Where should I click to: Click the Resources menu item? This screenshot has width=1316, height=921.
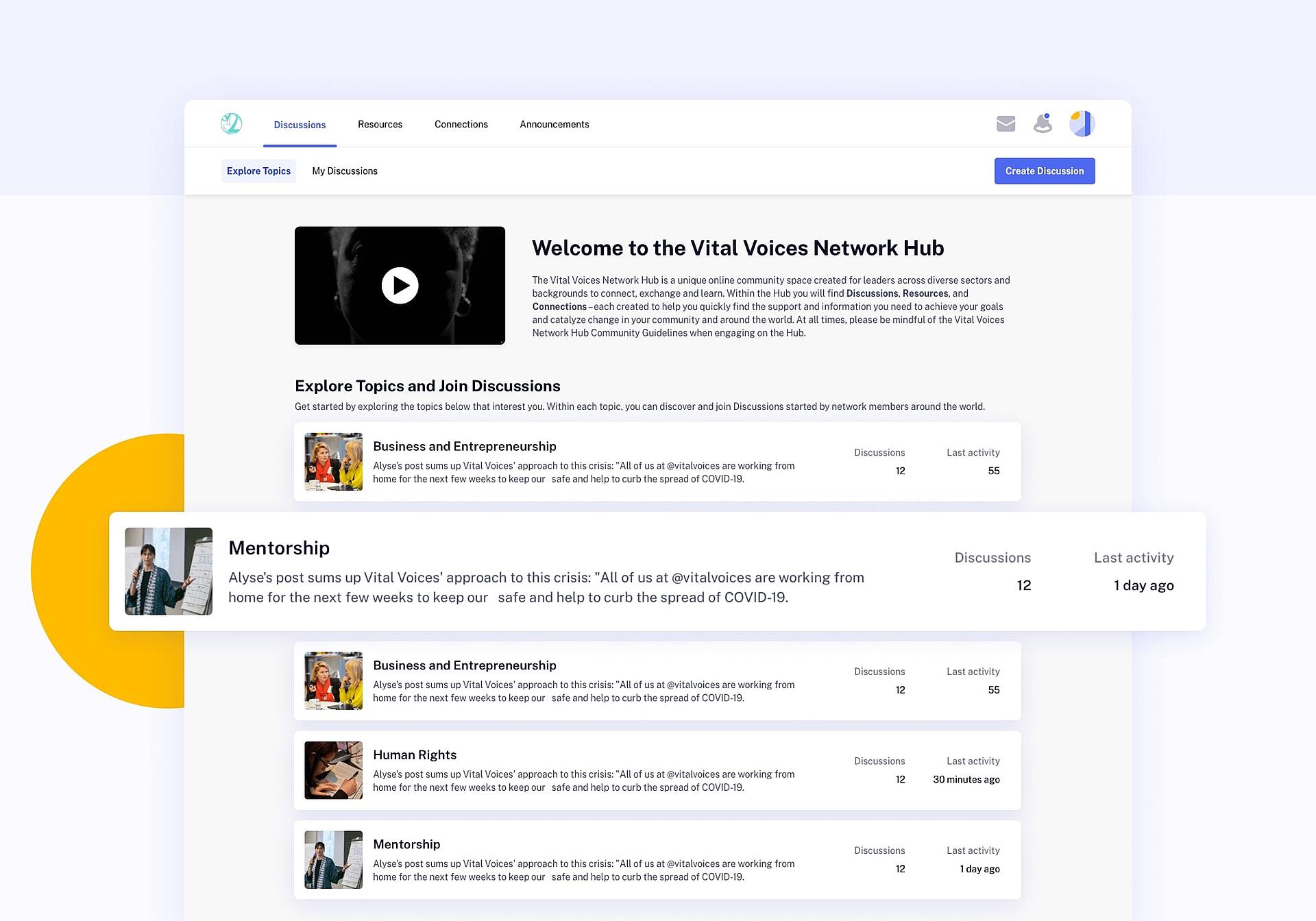[x=380, y=124]
